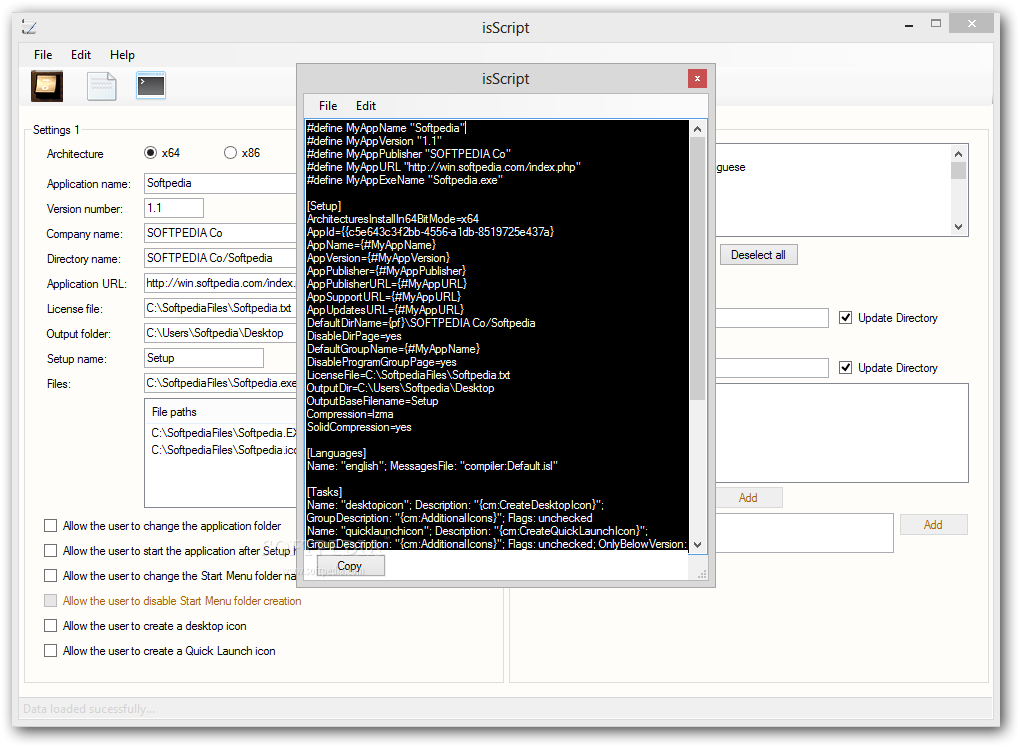
Task: Select x64 architecture radio button
Action: [x=150, y=152]
